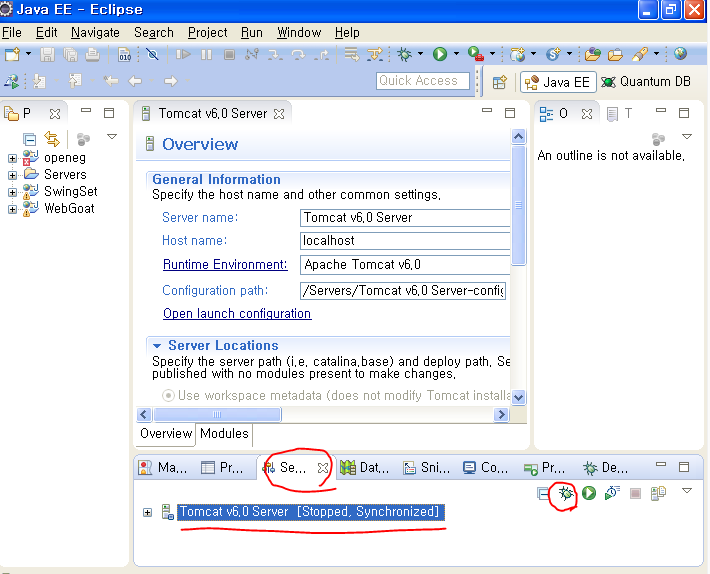This screenshot has width=710, height=574.
Task: Open the Help menu
Action: (347, 33)
